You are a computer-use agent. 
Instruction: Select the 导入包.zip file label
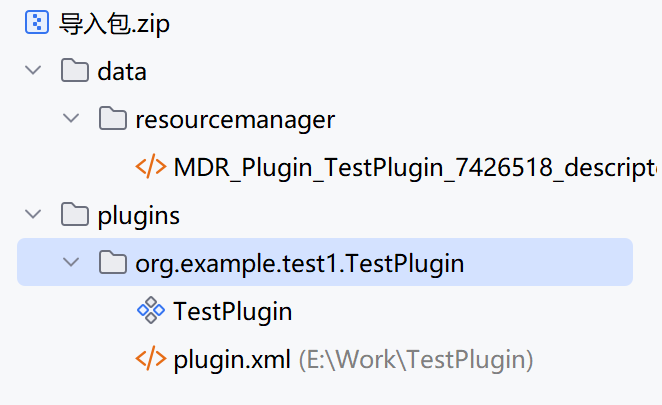[115, 24]
